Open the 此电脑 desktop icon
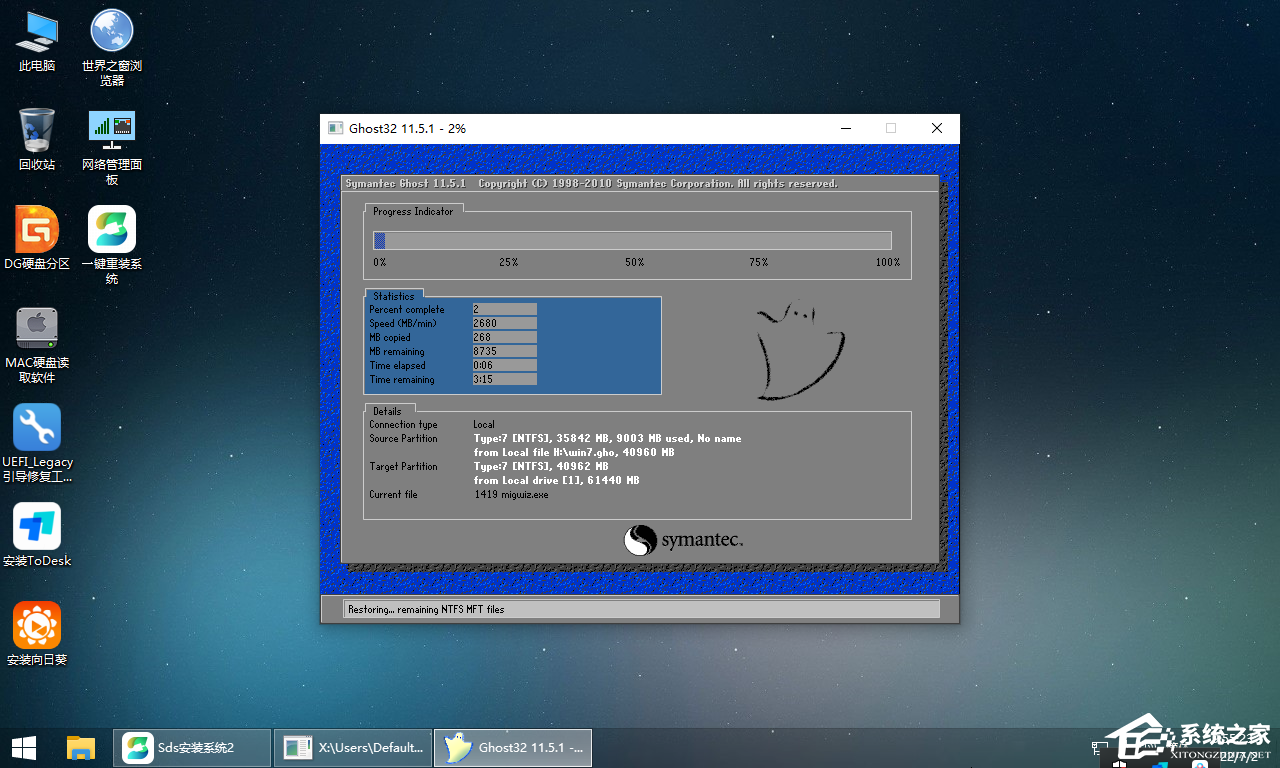 37,41
